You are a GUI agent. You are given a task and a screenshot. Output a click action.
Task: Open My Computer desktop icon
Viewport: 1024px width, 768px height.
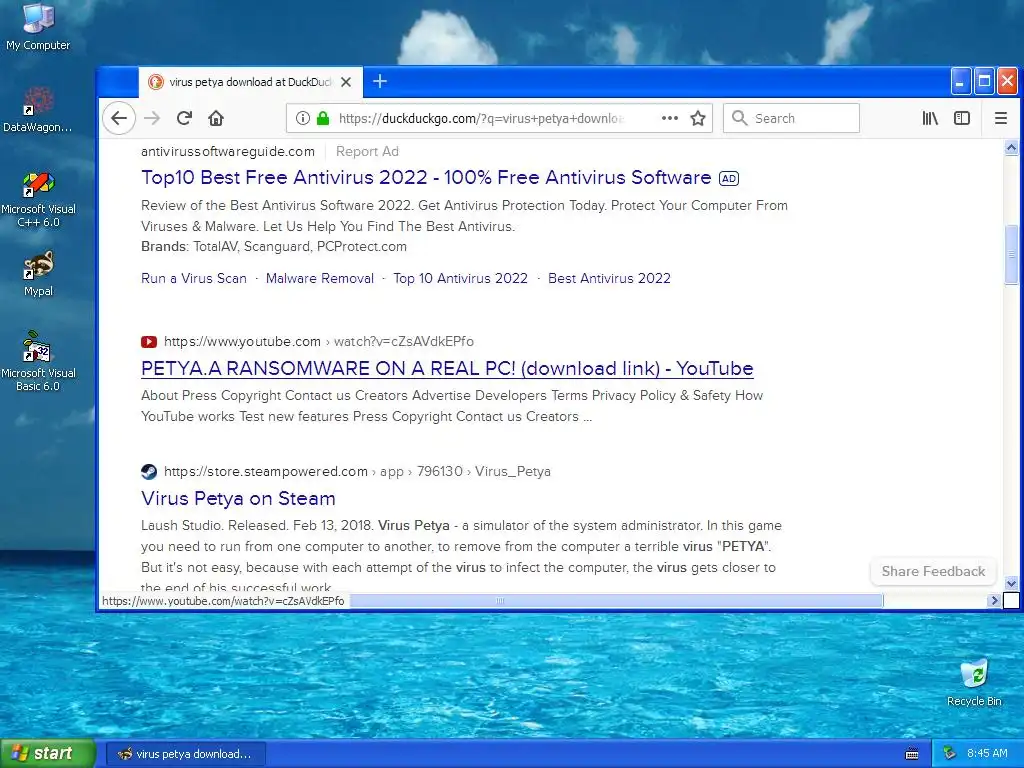38,27
